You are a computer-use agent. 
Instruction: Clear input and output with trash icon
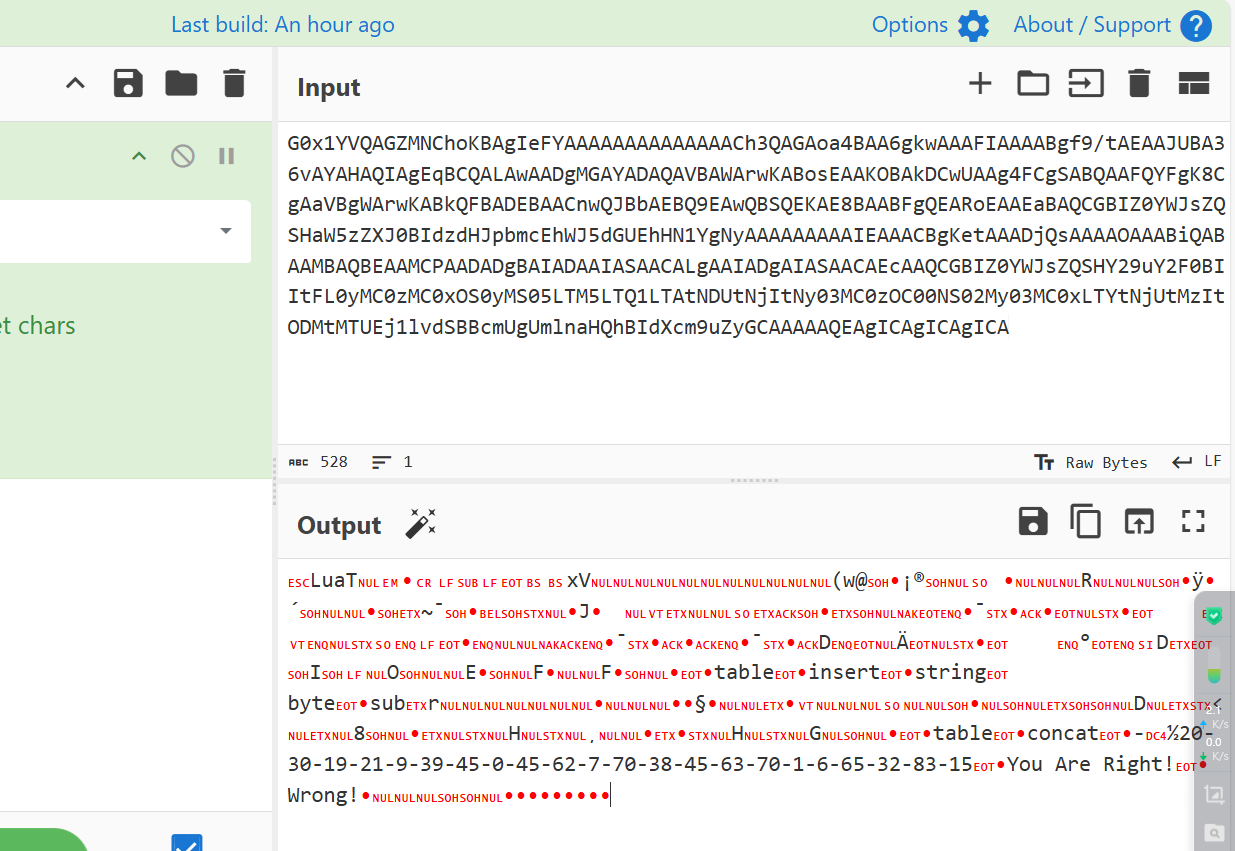[x=1139, y=84]
